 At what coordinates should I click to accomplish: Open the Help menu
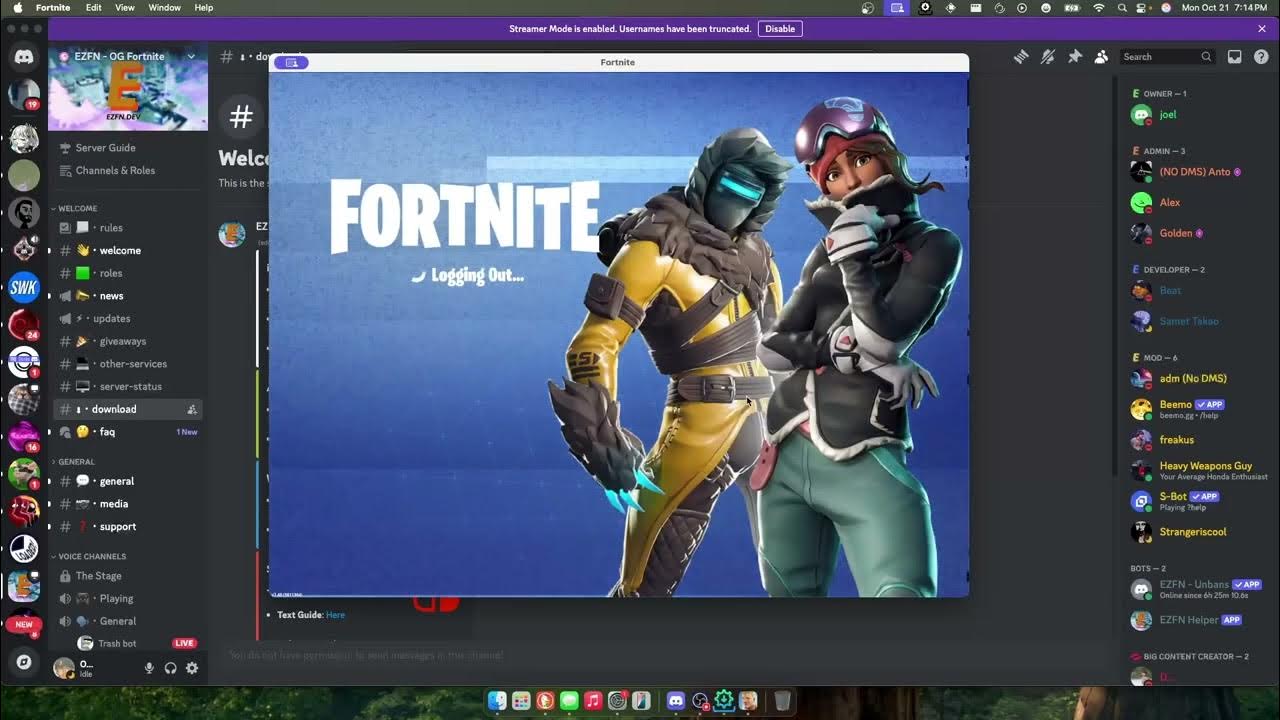pos(203,7)
